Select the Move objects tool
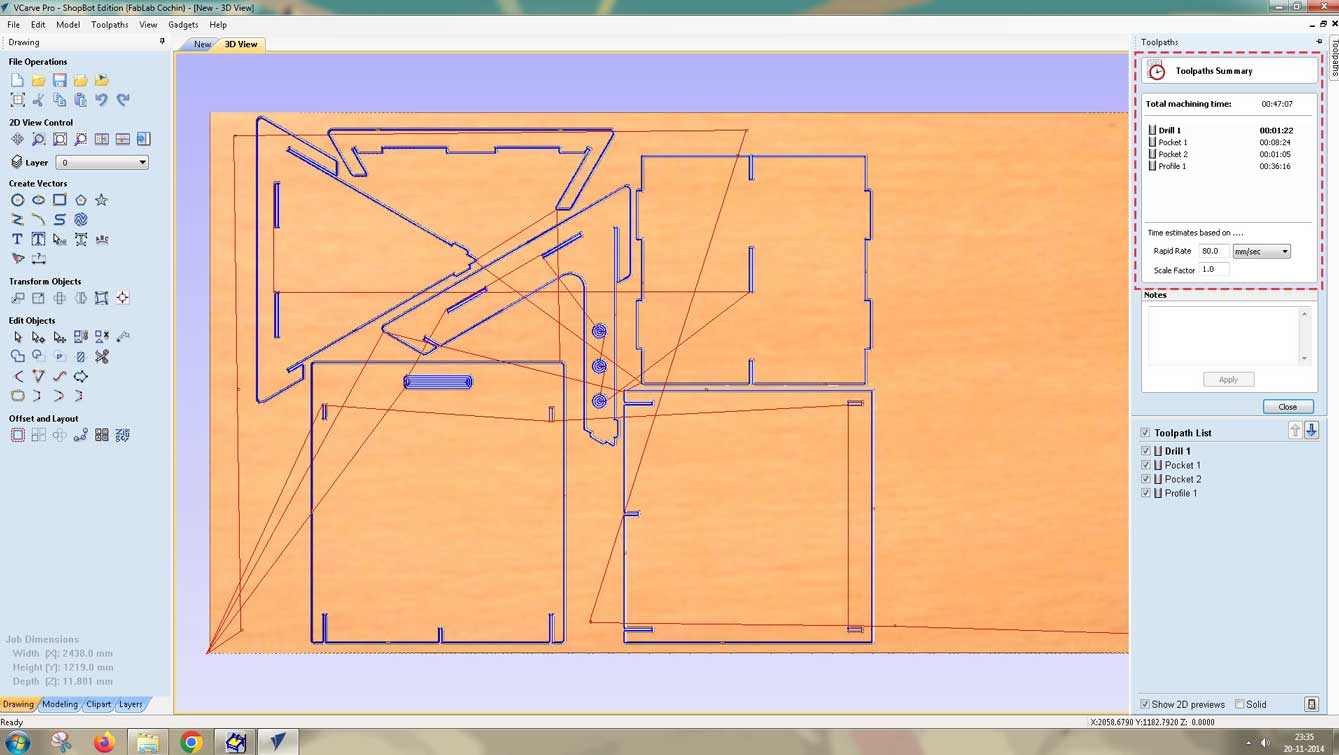This screenshot has height=755, width=1339. pyautogui.click(x=17, y=298)
